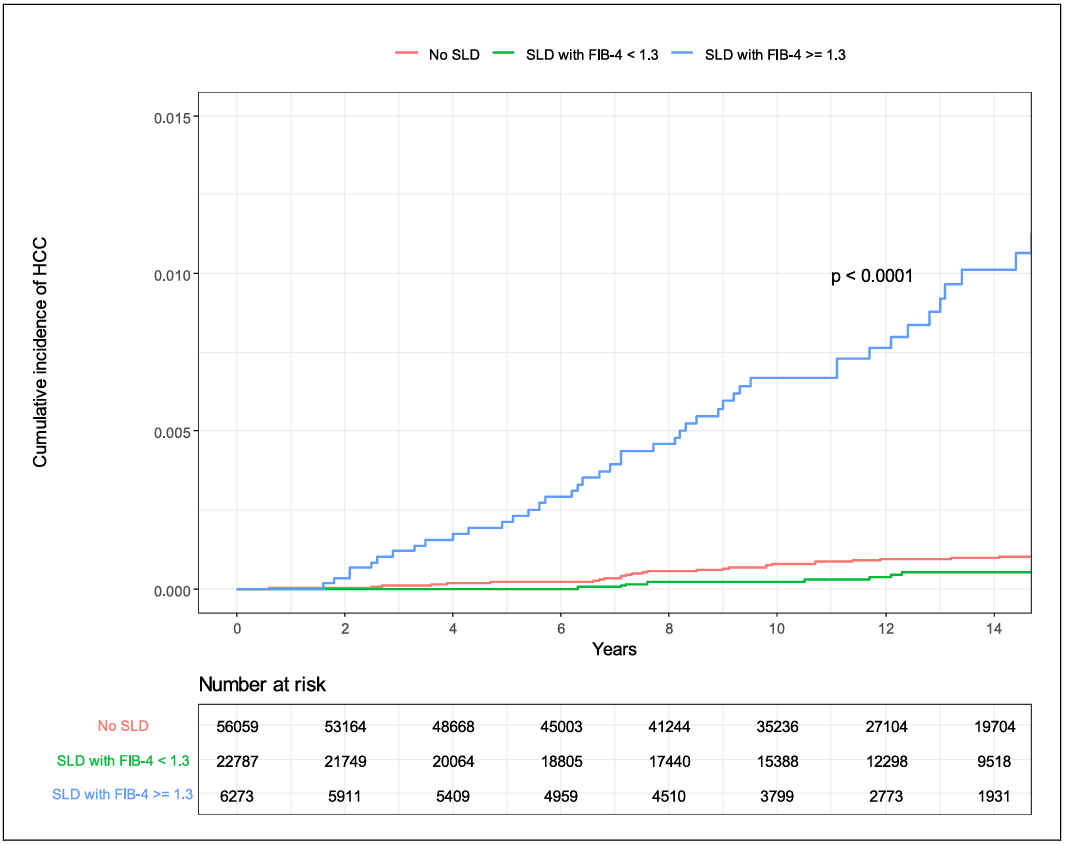Select the 'Cumulative incidence of HCC' axis title
The height and width of the screenshot is (845, 1065).
click(41, 352)
